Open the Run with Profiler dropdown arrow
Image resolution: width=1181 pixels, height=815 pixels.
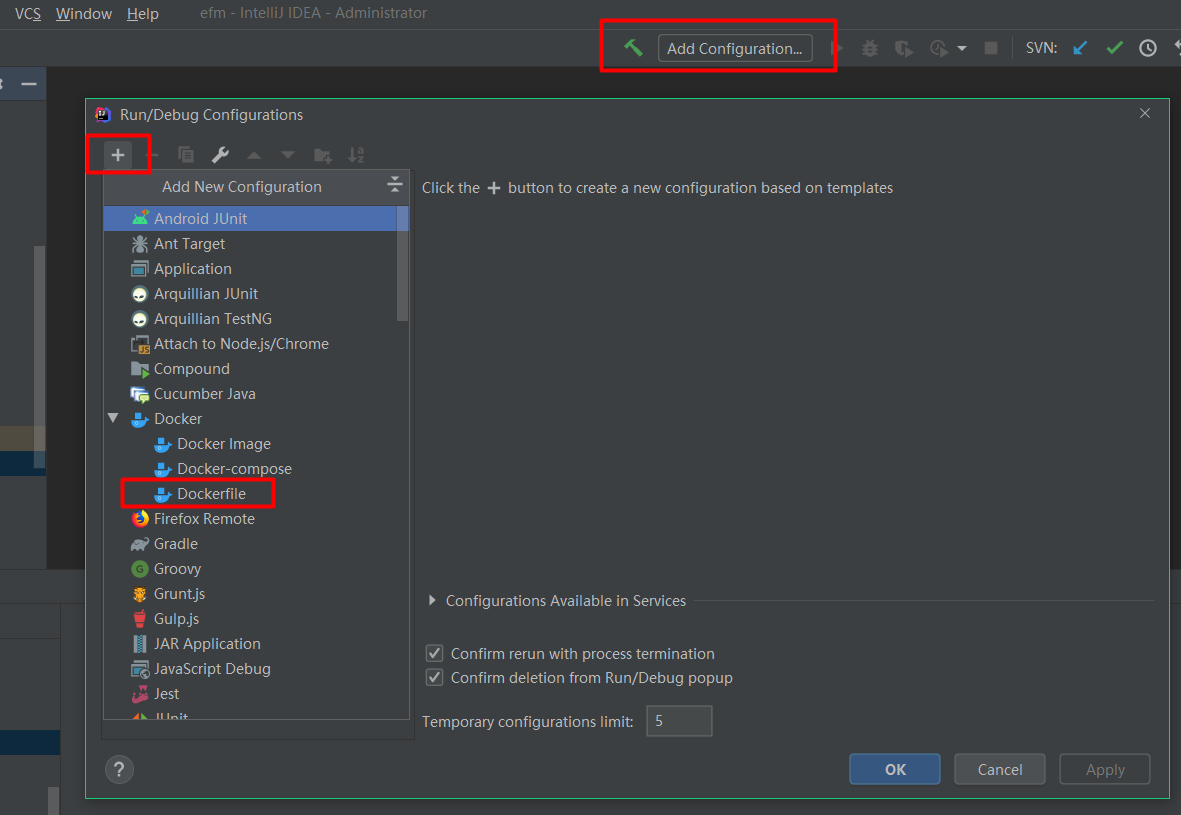point(962,48)
